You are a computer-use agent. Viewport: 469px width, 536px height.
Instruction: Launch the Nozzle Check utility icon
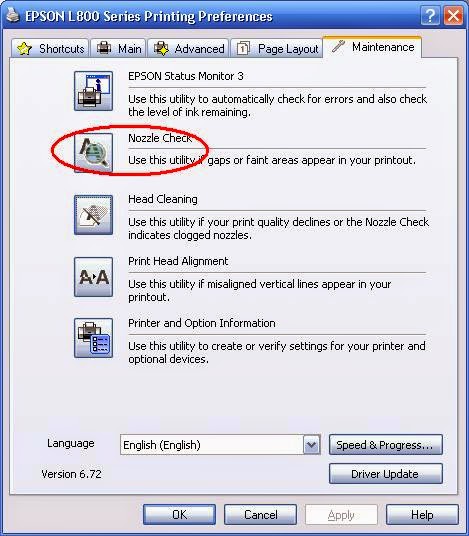(93, 152)
